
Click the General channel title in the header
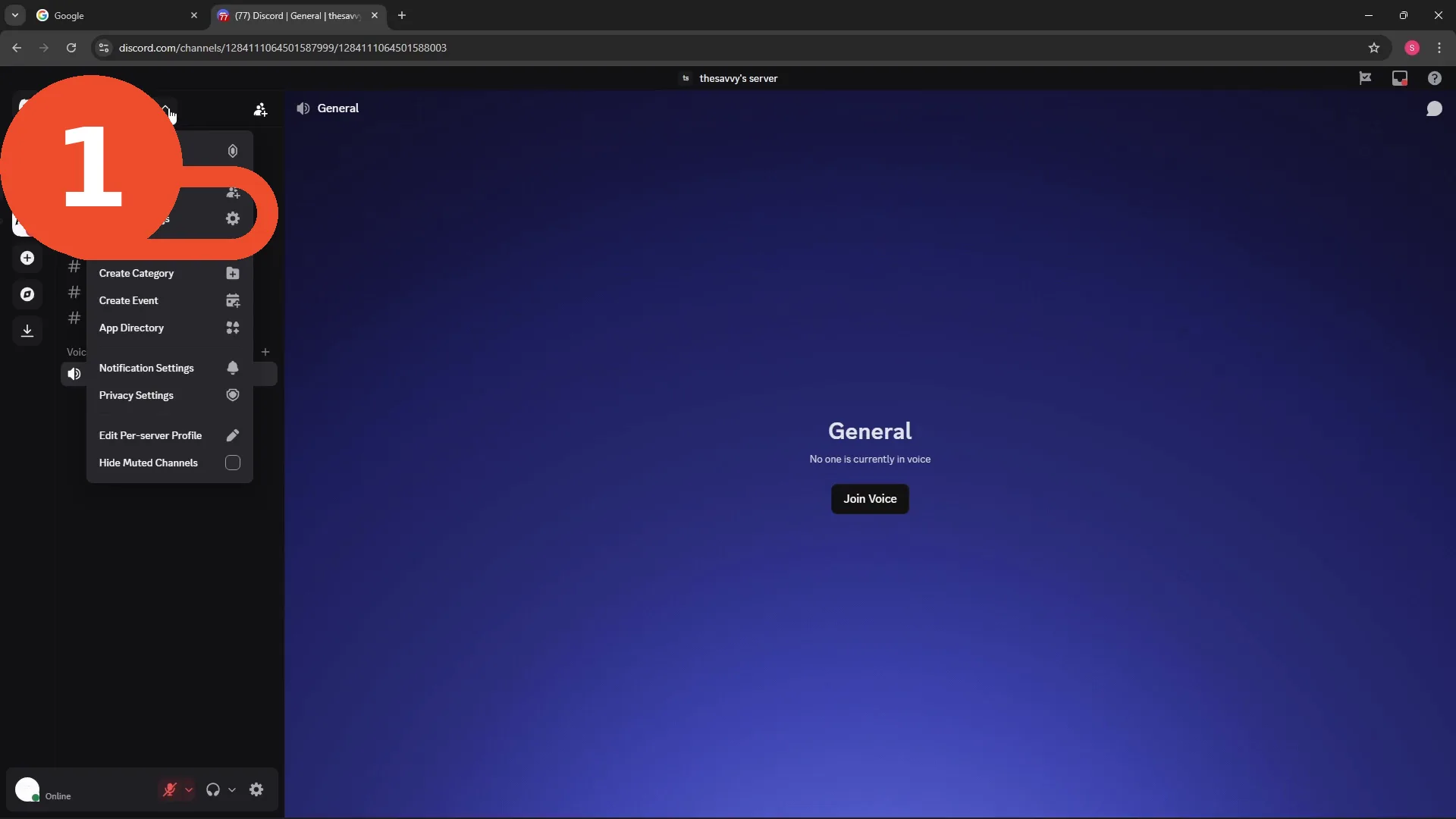338,108
